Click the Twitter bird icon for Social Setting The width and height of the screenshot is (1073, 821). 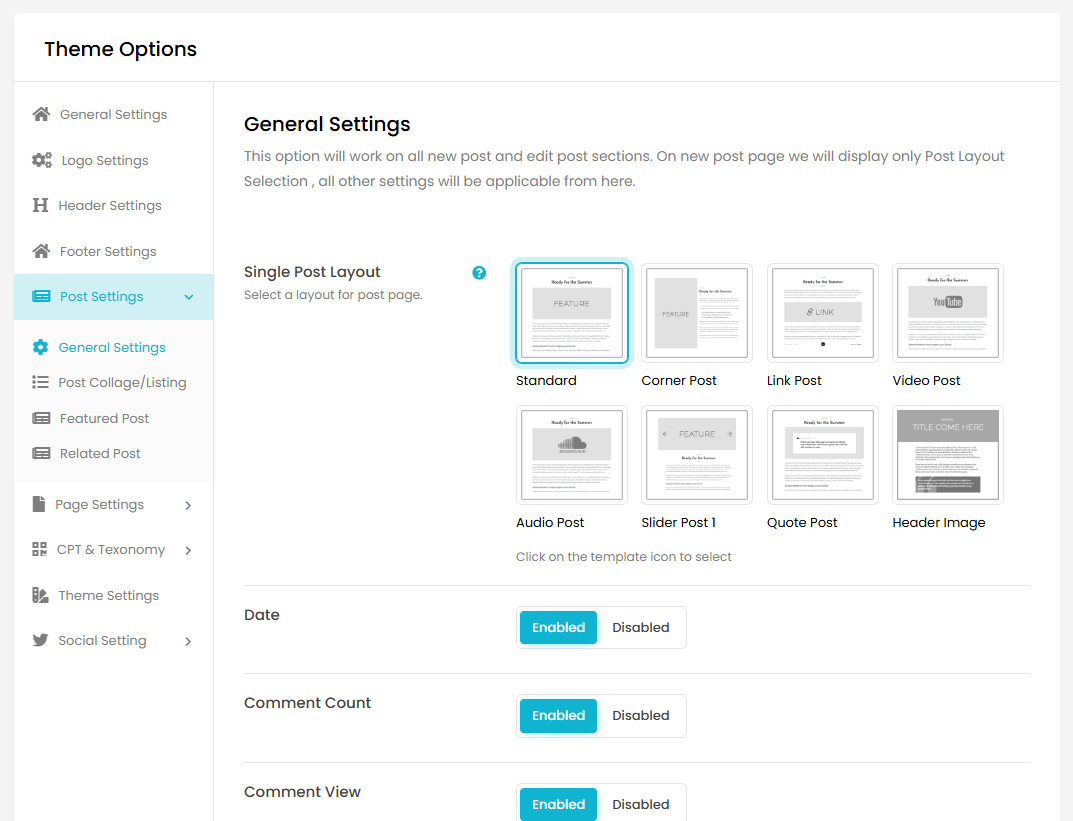41,640
